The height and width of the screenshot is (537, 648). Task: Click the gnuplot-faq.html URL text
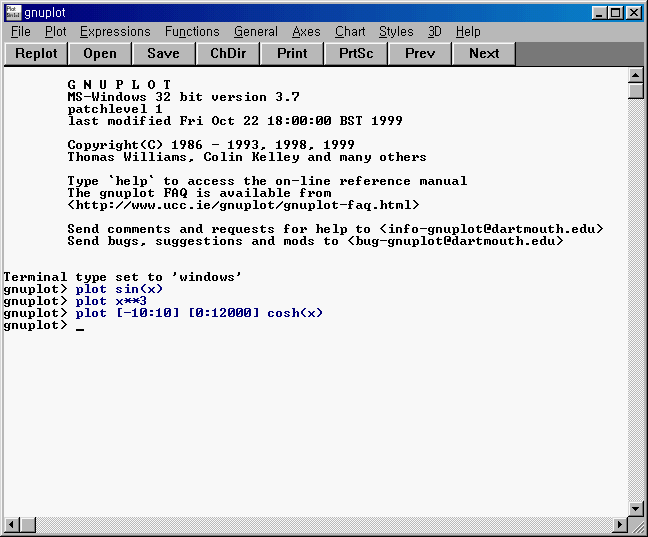coord(243,205)
